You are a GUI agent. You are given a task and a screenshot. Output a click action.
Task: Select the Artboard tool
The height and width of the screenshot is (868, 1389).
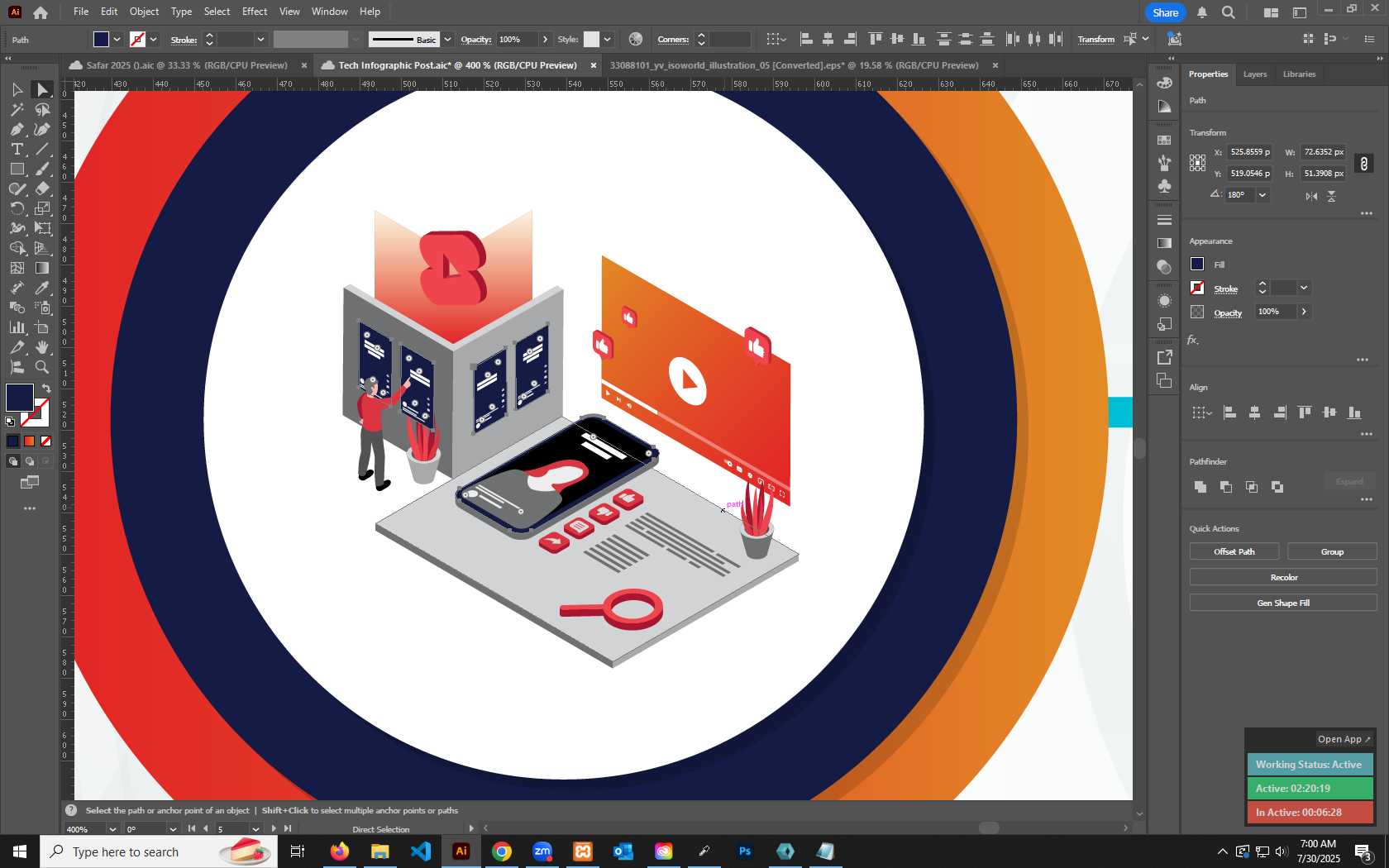click(x=42, y=327)
